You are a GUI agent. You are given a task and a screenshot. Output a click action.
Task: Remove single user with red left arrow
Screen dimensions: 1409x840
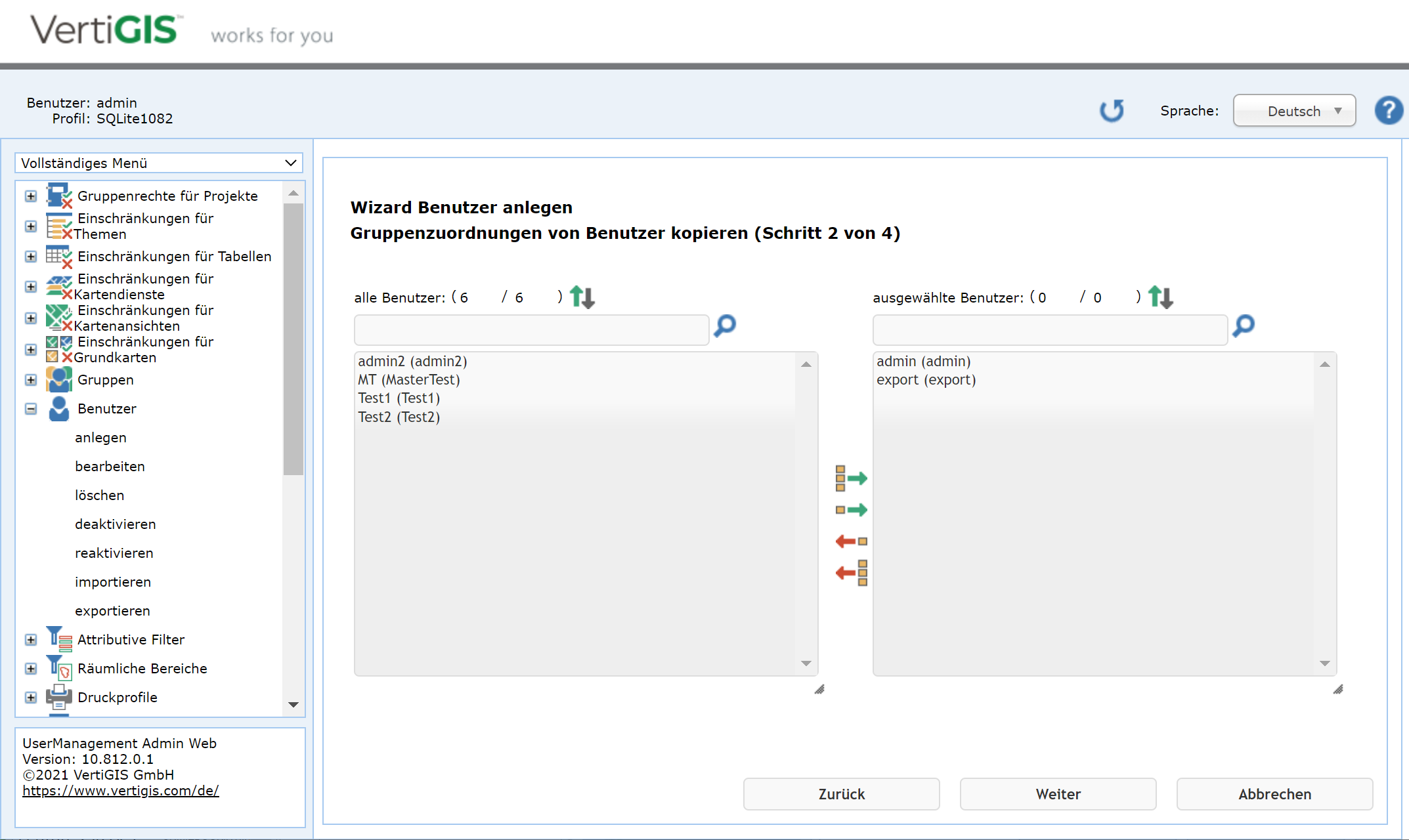(851, 541)
